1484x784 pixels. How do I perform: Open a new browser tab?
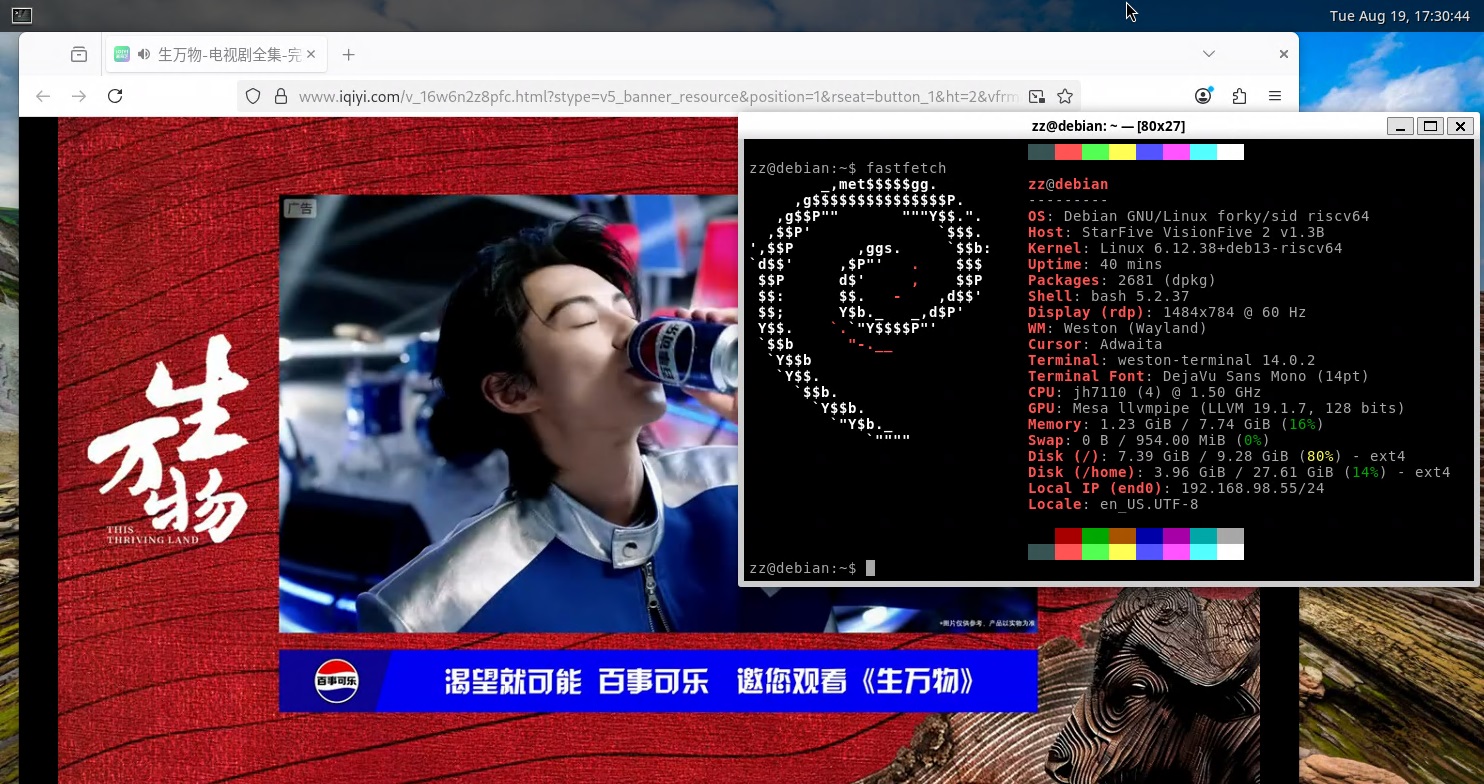point(348,55)
